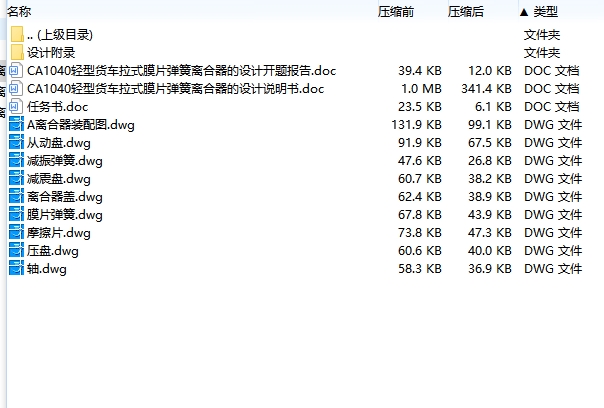The width and height of the screenshot is (604, 408).
Task: Select the file 减震盘.dwg
Action: 59,179
